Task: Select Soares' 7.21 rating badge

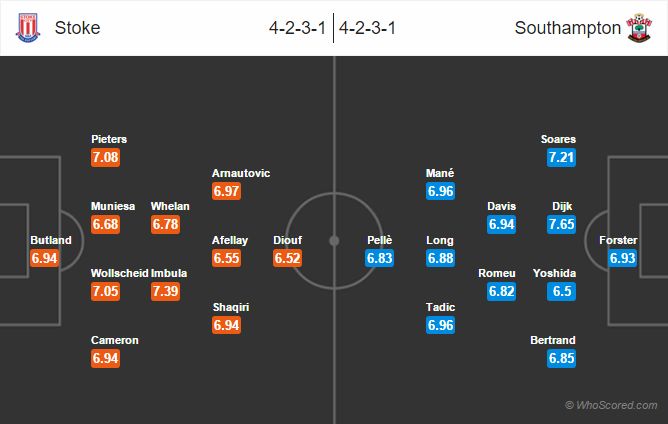Action: (x=562, y=158)
